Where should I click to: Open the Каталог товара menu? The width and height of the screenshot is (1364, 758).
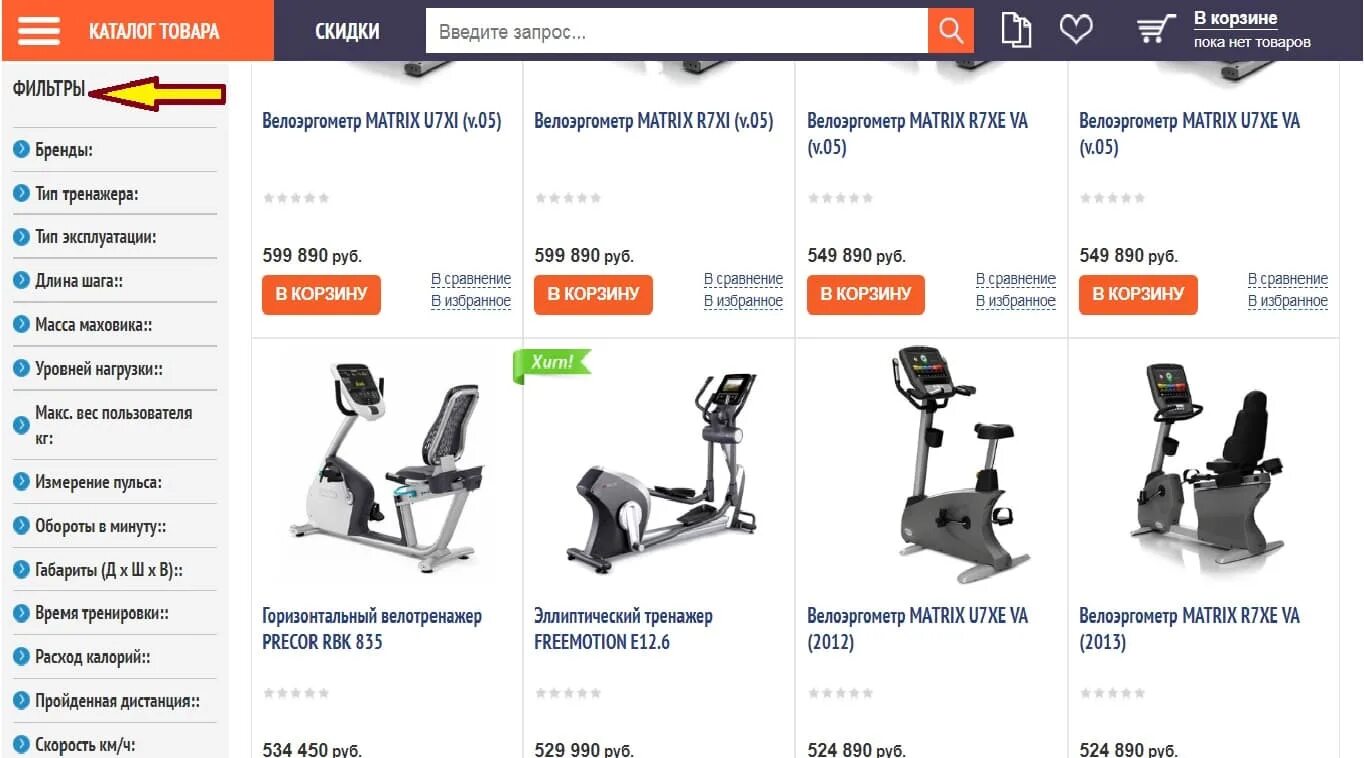tap(154, 31)
